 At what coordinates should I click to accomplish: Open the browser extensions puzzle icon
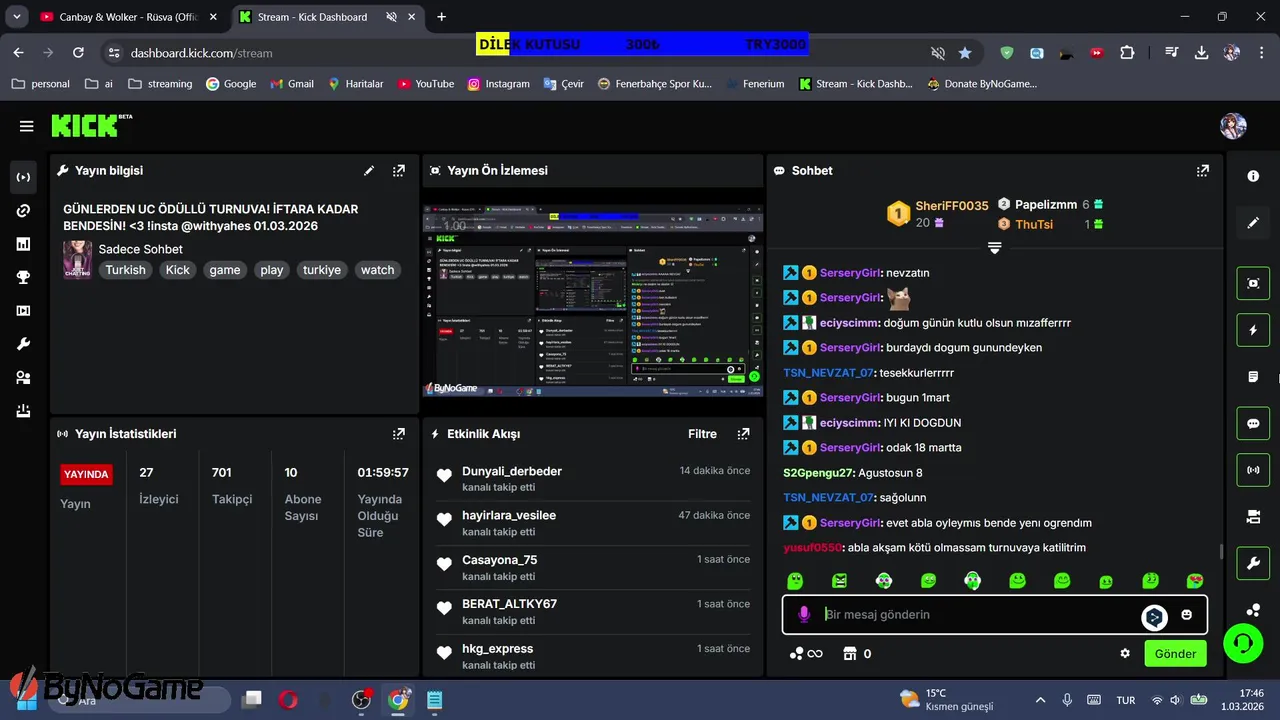1127,53
